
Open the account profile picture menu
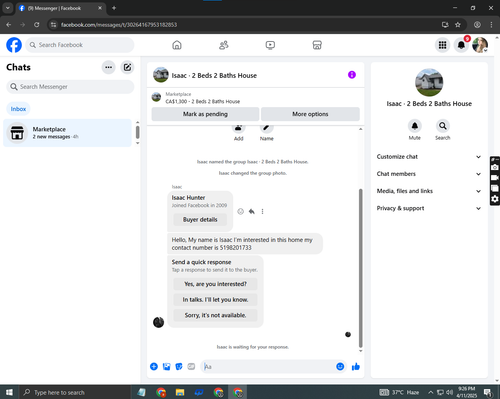click(x=480, y=45)
